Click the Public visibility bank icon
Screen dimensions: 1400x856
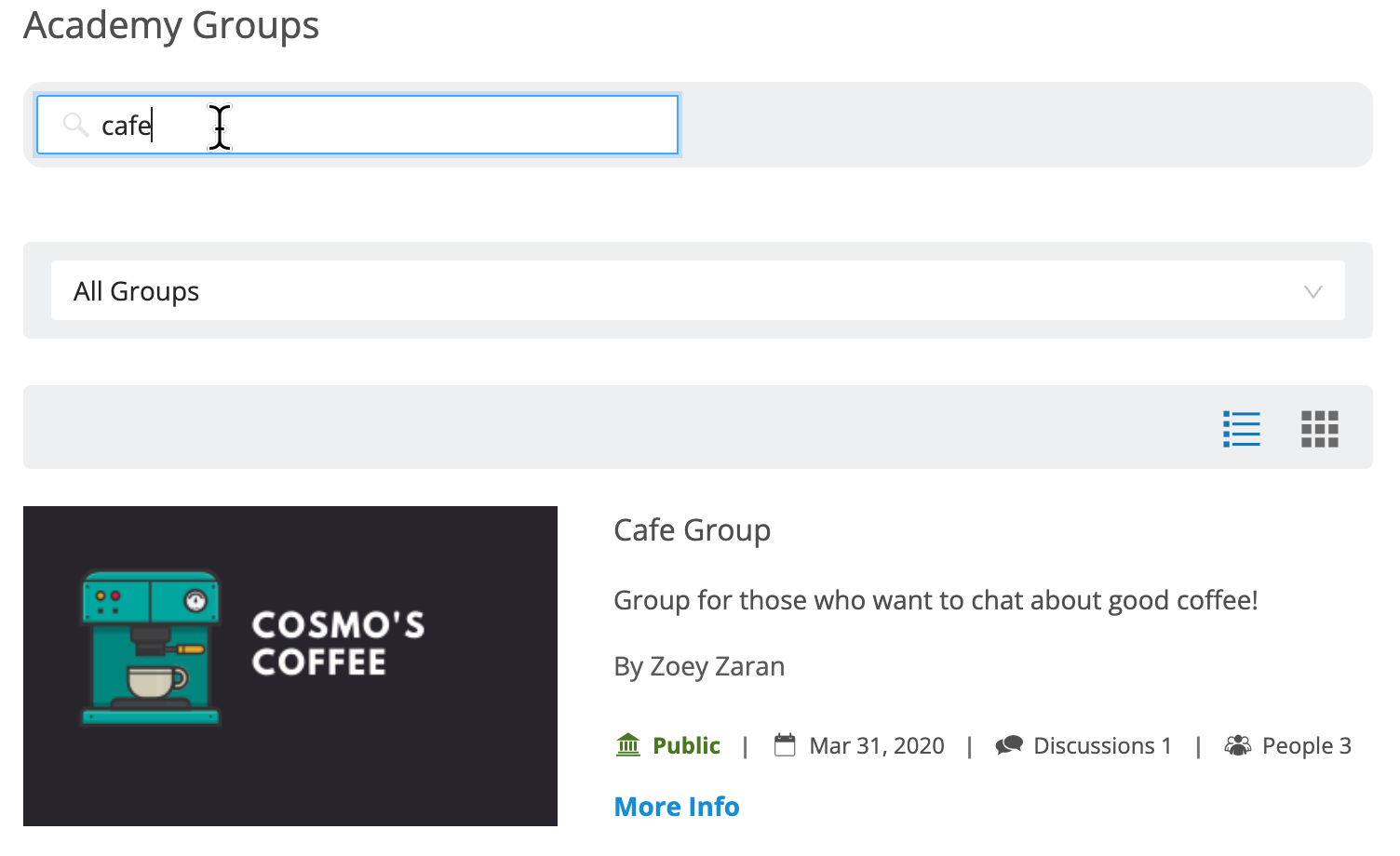pyautogui.click(x=627, y=744)
